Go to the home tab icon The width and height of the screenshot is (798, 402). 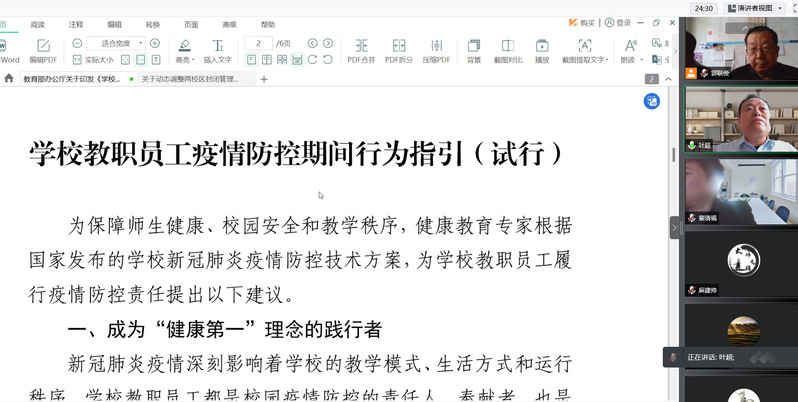click(9, 78)
